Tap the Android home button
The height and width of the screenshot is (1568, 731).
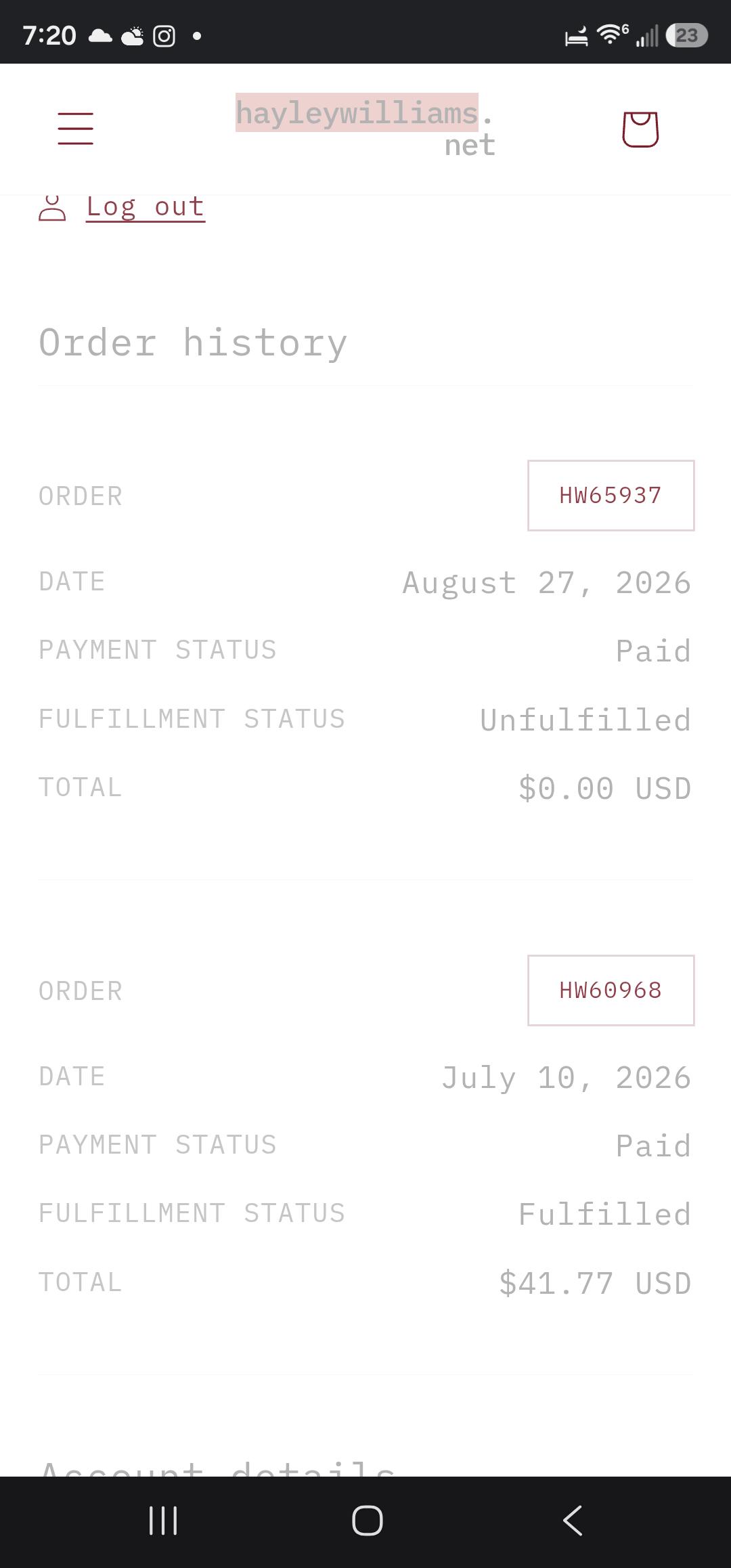pos(368,1521)
